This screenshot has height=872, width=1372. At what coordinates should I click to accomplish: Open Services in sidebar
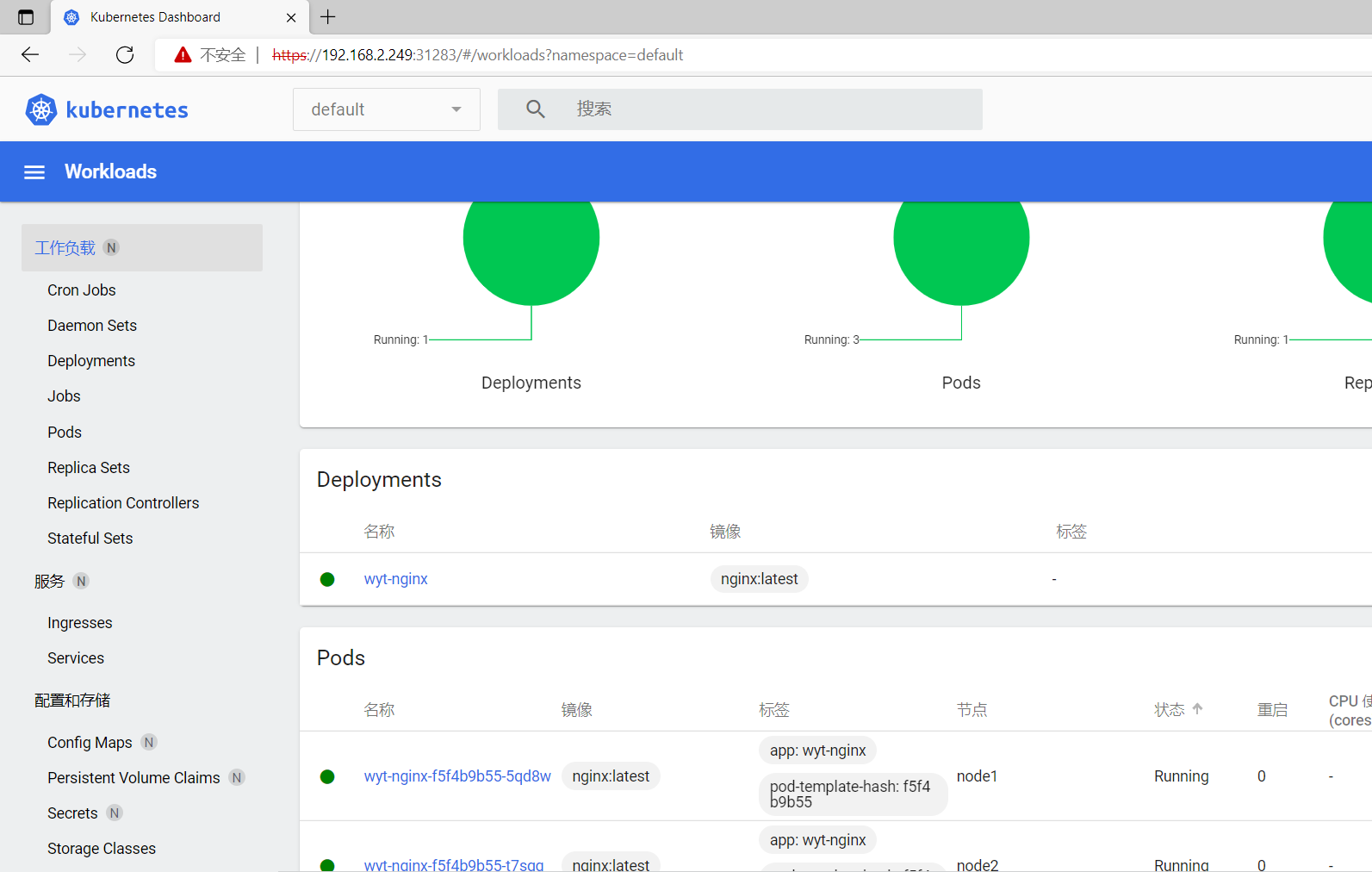tap(76, 658)
